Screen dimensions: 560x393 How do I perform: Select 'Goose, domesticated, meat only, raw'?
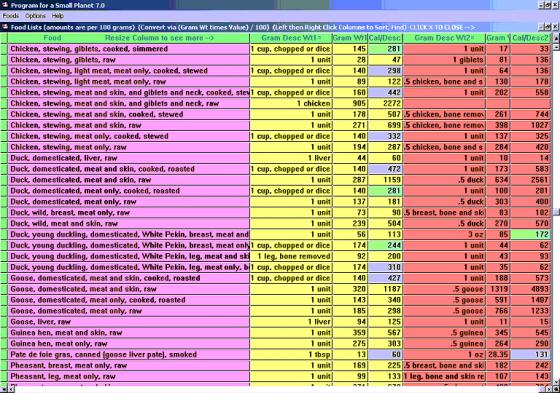click(x=129, y=311)
